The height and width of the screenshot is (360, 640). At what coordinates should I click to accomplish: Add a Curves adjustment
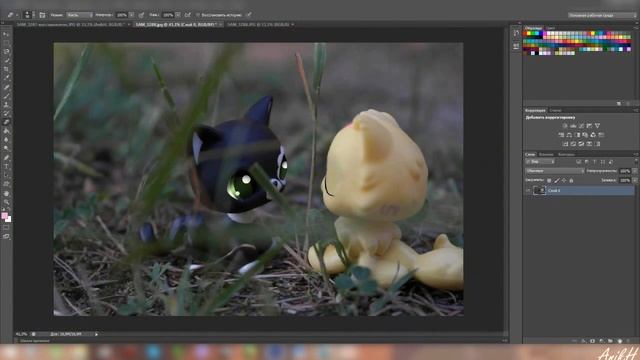pyautogui.click(x=581, y=126)
